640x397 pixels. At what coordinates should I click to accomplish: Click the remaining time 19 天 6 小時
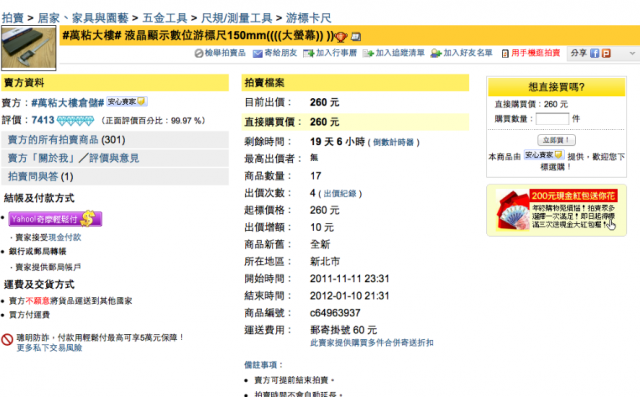pyautogui.click(x=337, y=142)
